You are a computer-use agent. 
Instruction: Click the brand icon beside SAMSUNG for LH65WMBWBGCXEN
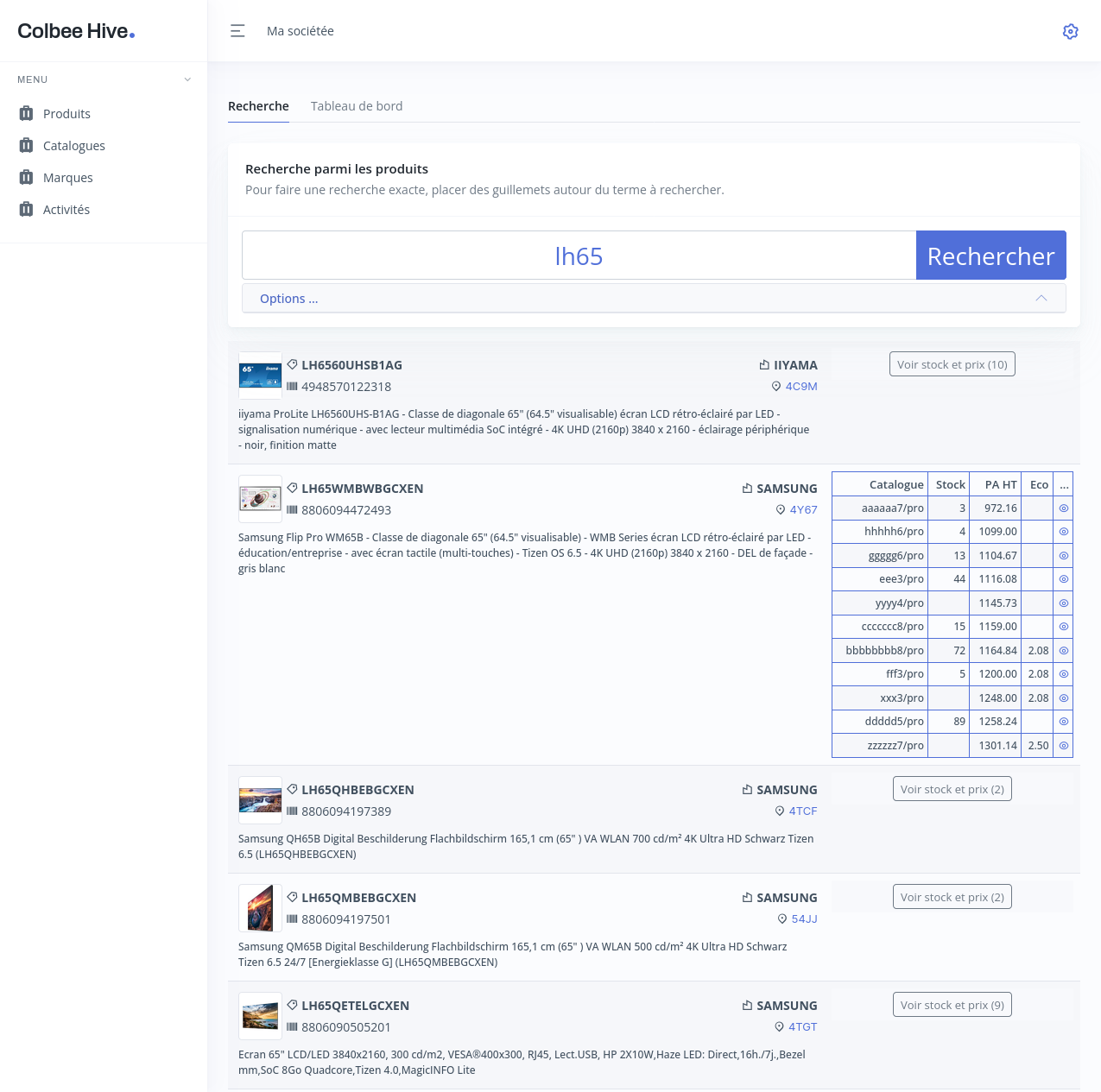[747, 488]
